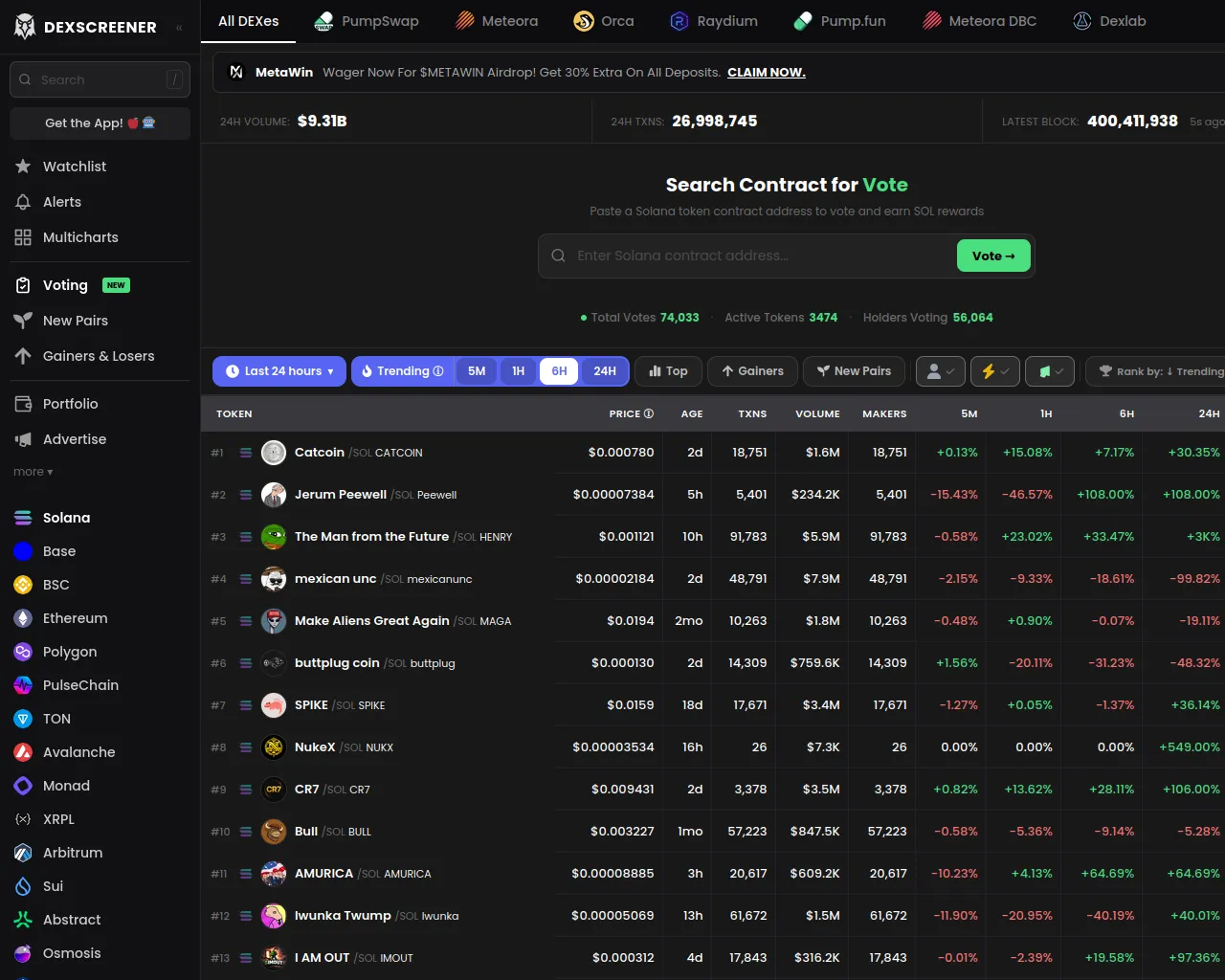Click the DexScreener logo in the sidebar

tap(25, 27)
